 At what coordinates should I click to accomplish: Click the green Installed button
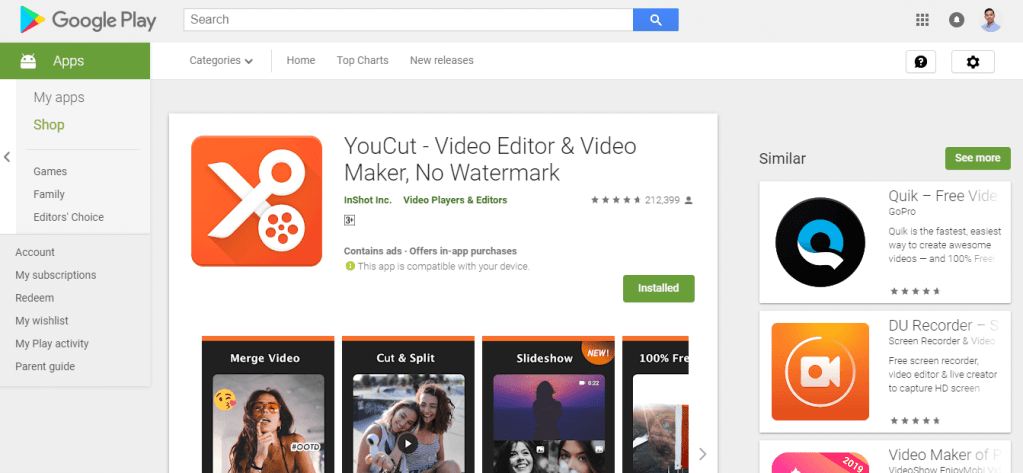658,288
